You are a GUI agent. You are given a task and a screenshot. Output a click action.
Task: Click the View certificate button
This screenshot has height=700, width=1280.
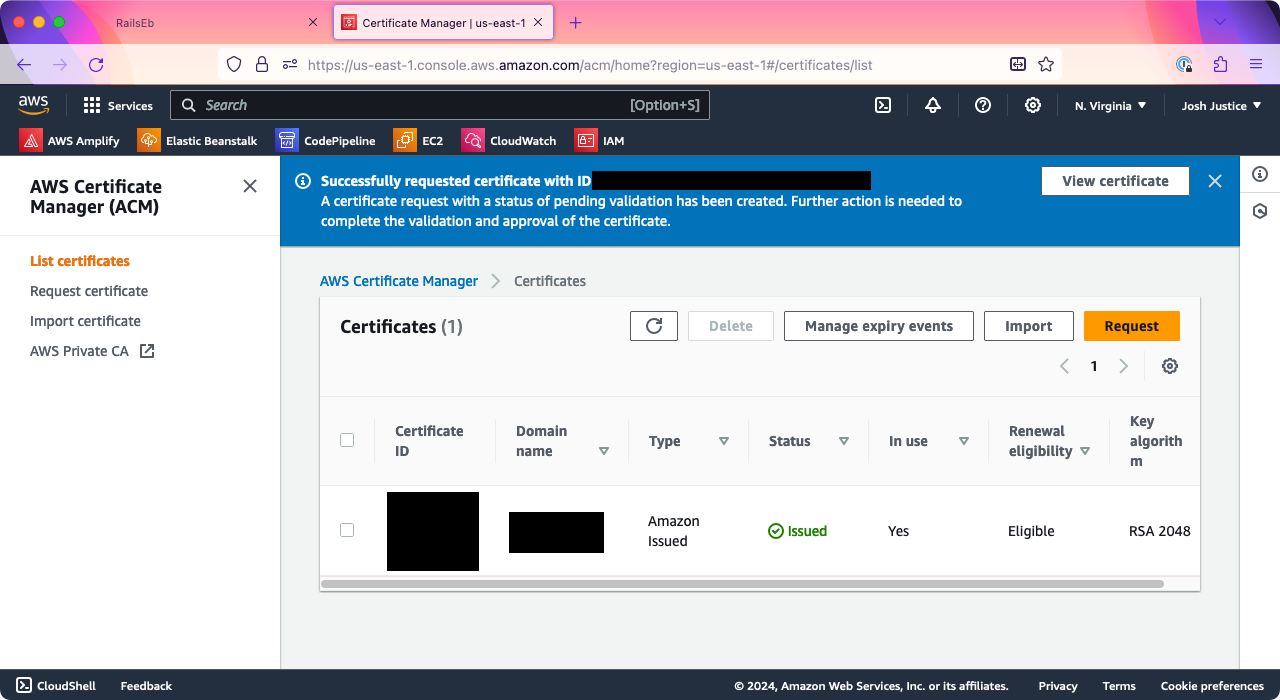pyautogui.click(x=1115, y=181)
